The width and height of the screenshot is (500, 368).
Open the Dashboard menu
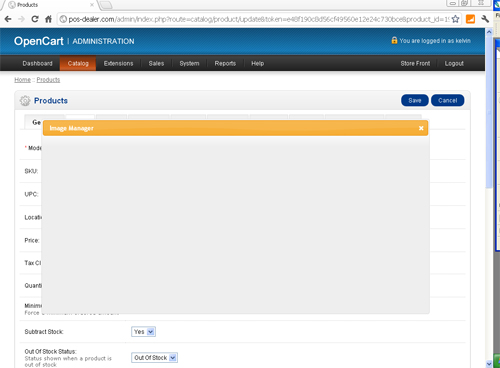click(x=37, y=63)
